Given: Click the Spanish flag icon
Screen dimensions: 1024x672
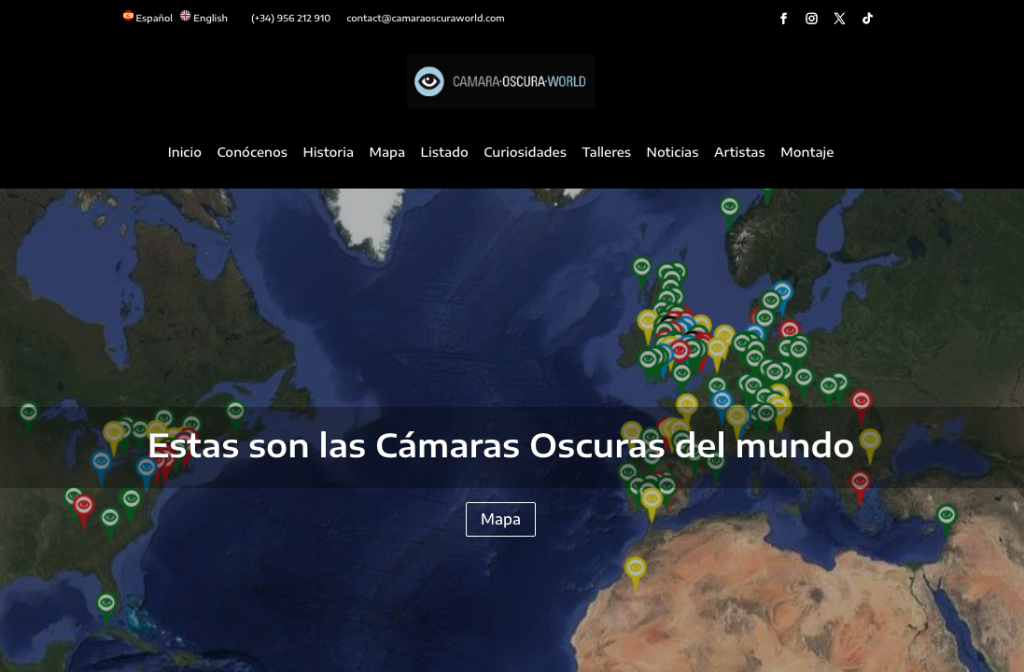Looking at the screenshot, I should click(128, 16).
